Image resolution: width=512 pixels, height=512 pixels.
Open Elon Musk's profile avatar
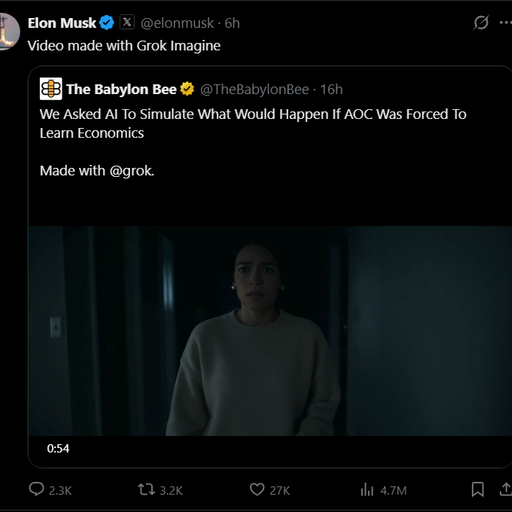pyautogui.click(x=9, y=32)
